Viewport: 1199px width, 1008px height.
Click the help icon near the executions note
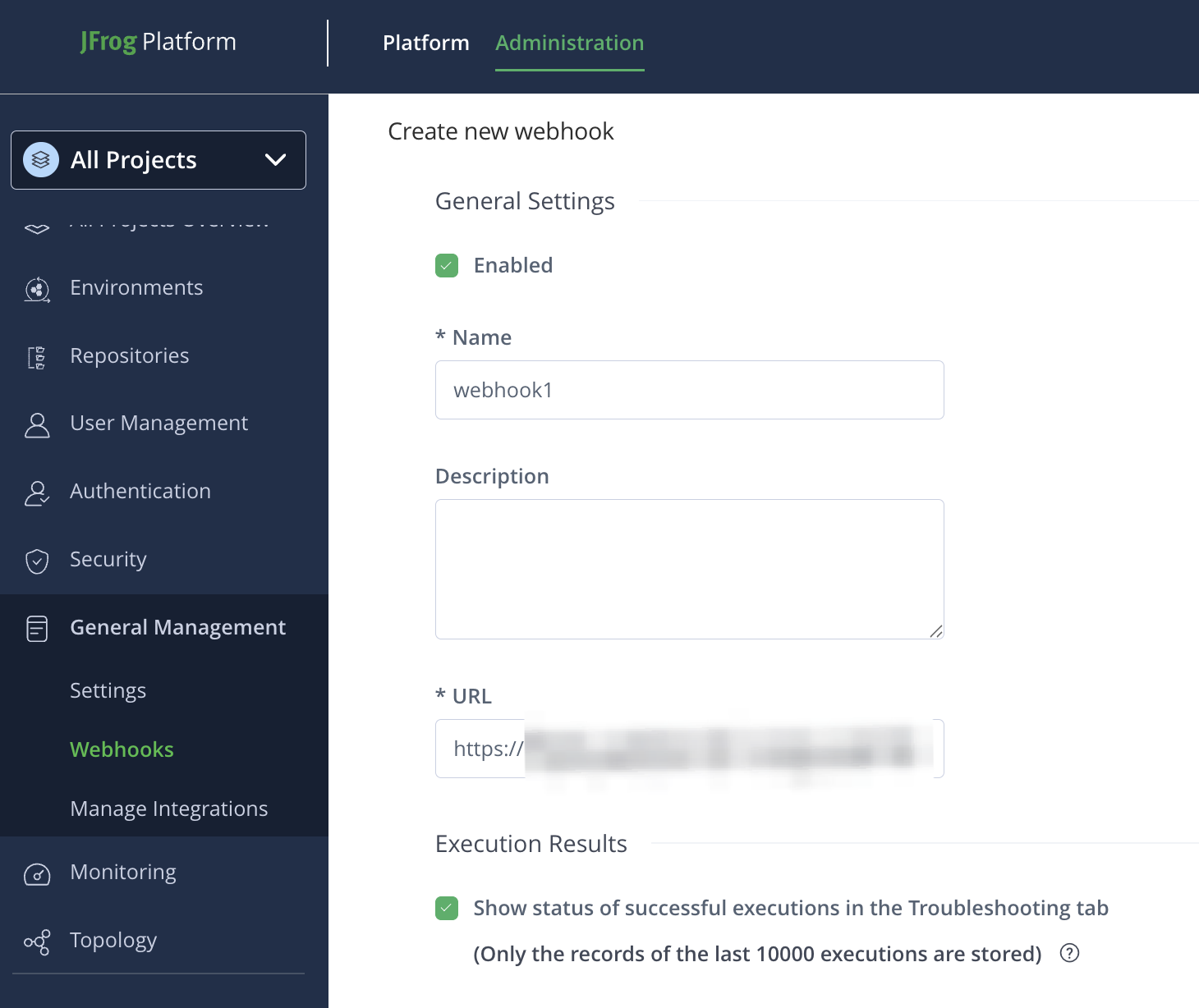click(x=1070, y=953)
